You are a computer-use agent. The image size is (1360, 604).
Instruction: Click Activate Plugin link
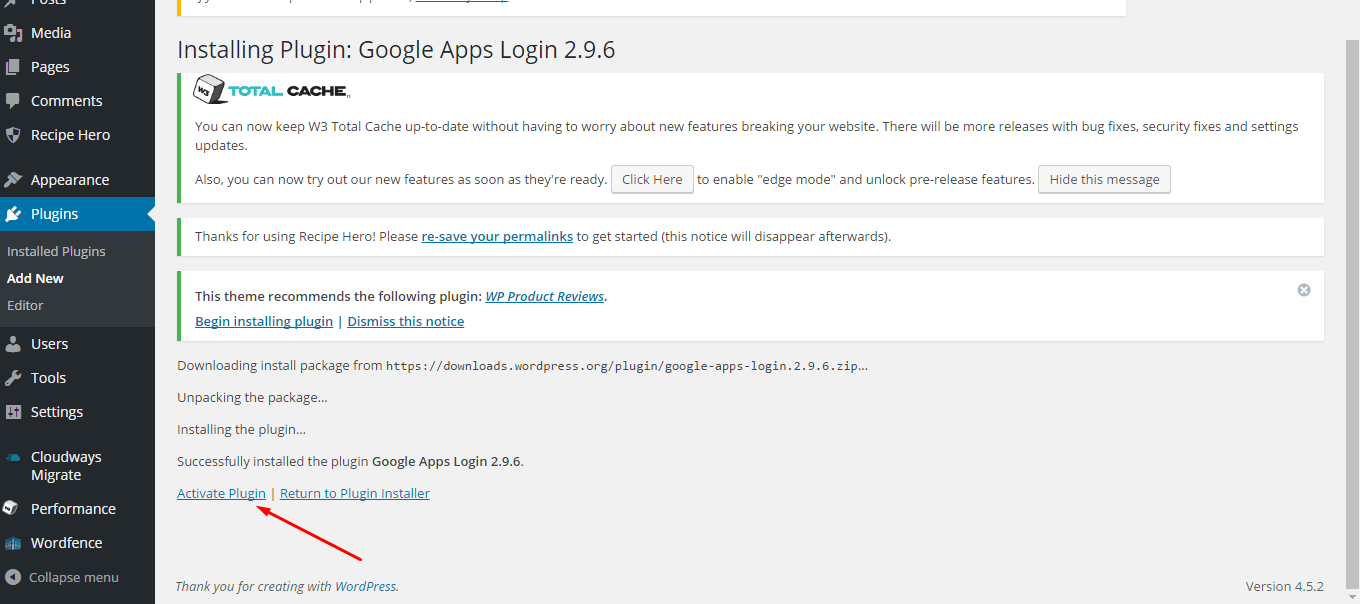pyautogui.click(x=221, y=494)
